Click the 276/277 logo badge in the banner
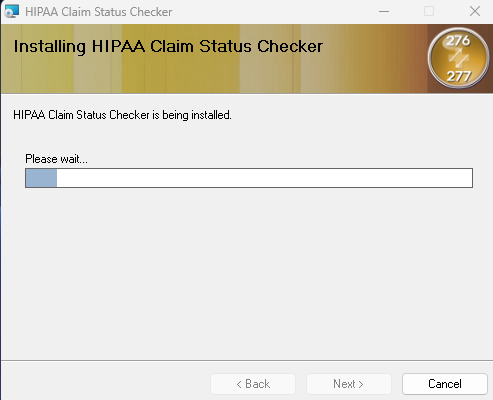 (459, 58)
